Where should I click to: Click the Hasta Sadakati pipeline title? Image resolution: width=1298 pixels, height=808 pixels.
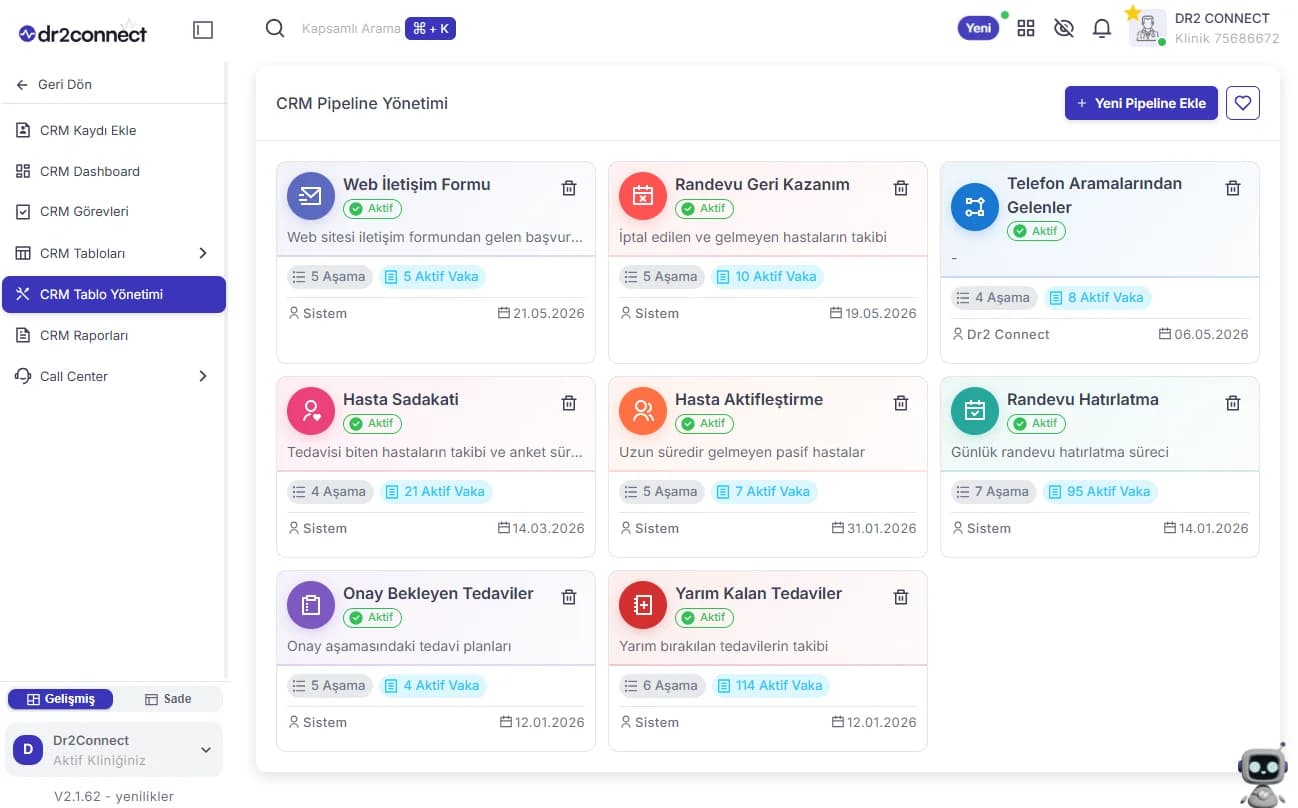pos(401,399)
